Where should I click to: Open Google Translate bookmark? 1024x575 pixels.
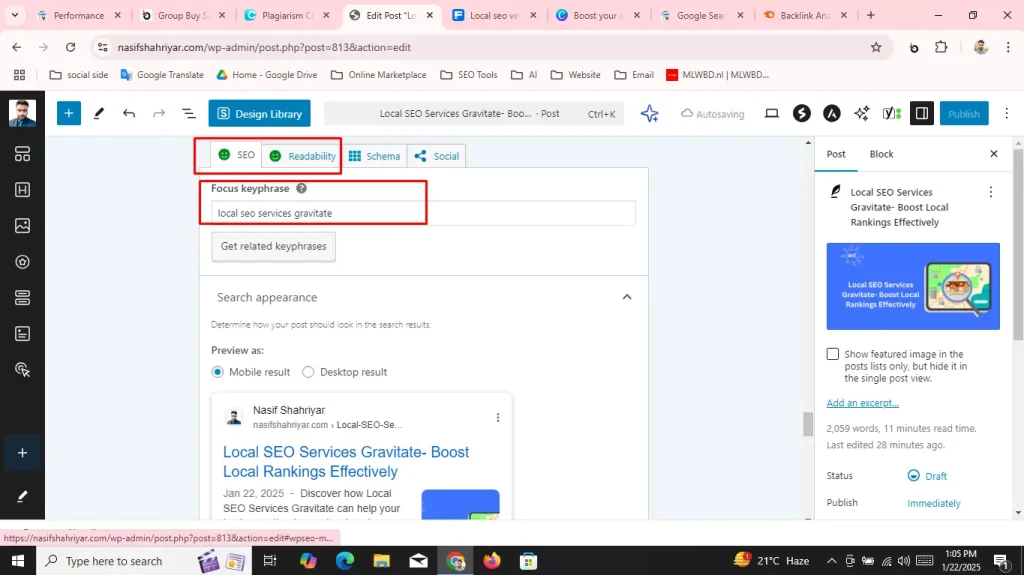click(x=162, y=75)
